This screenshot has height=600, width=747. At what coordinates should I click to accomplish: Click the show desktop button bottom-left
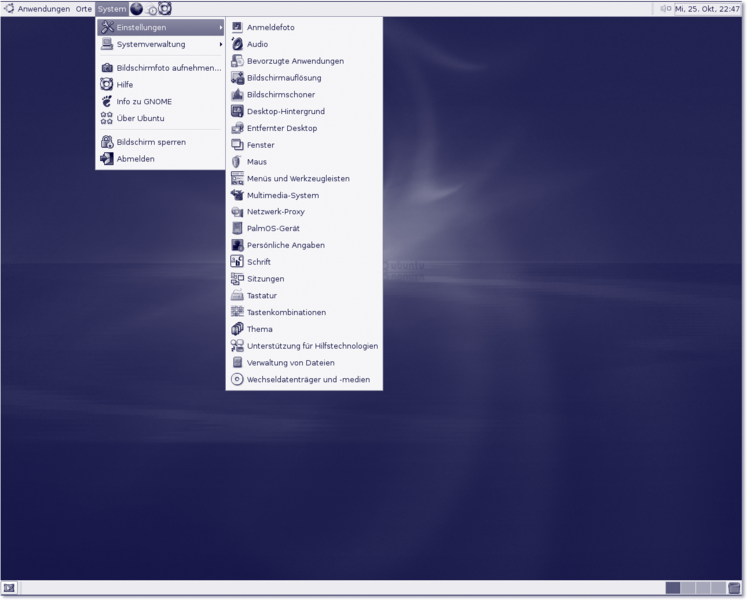pyautogui.click(x=9, y=588)
